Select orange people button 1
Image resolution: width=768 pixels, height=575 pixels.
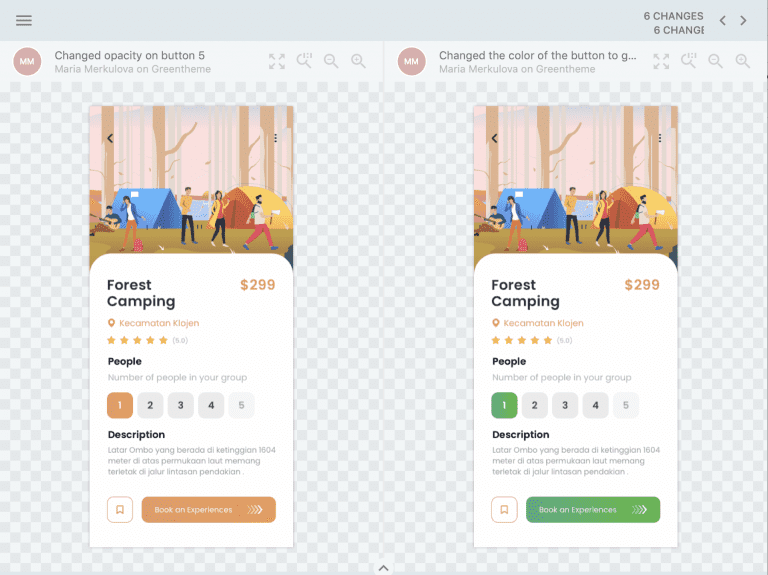point(120,405)
